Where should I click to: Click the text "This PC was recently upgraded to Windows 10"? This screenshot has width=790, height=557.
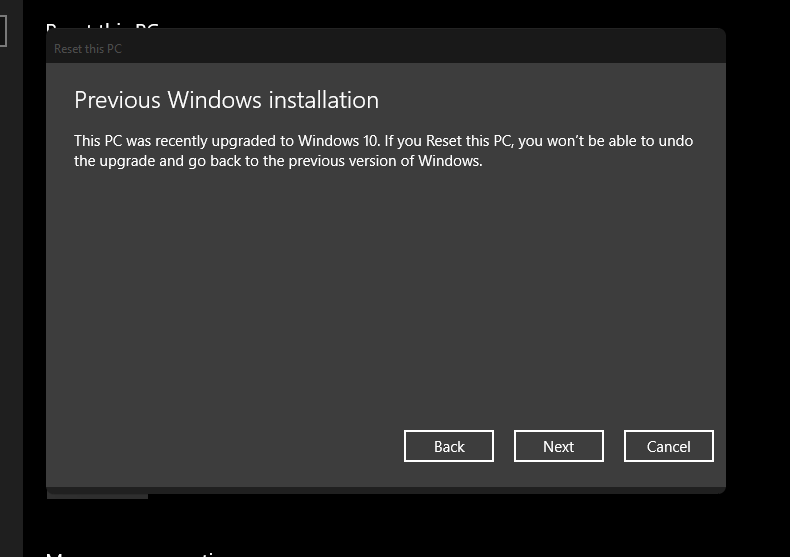pos(227,141)
